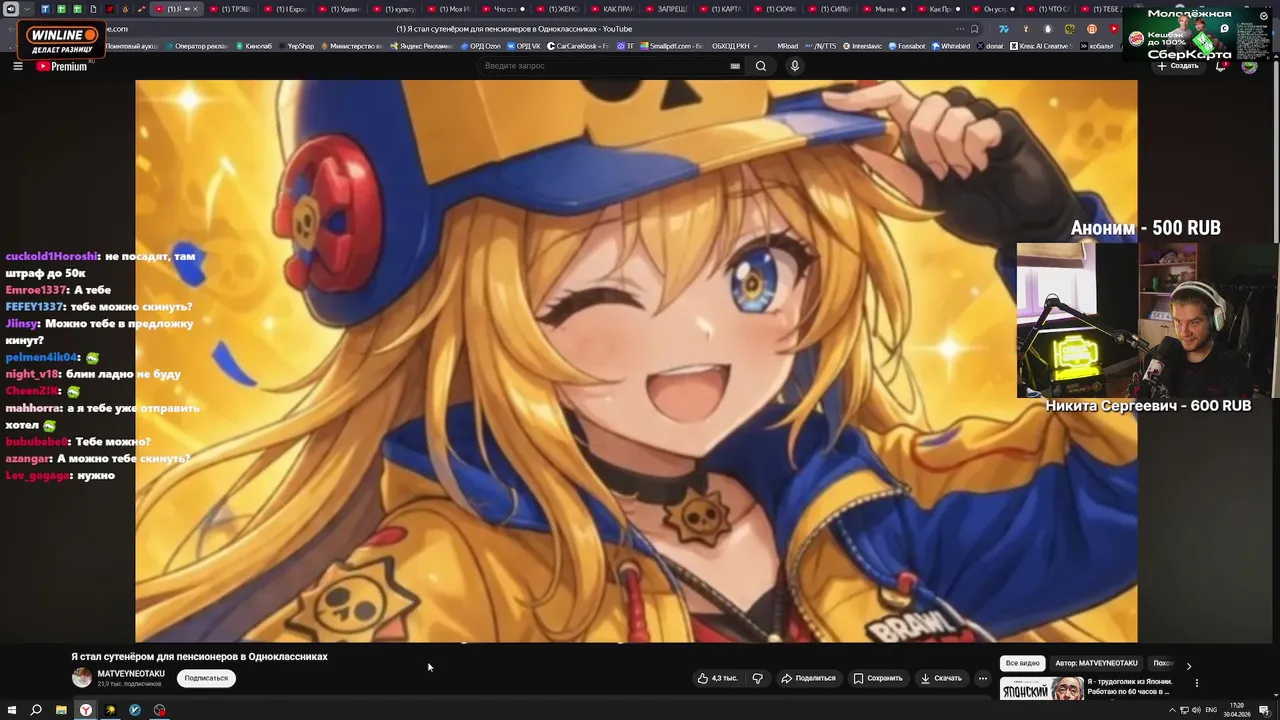Click the Скачать download button
This screenshot has height=720, width=1280.
[x=941, y=678]
